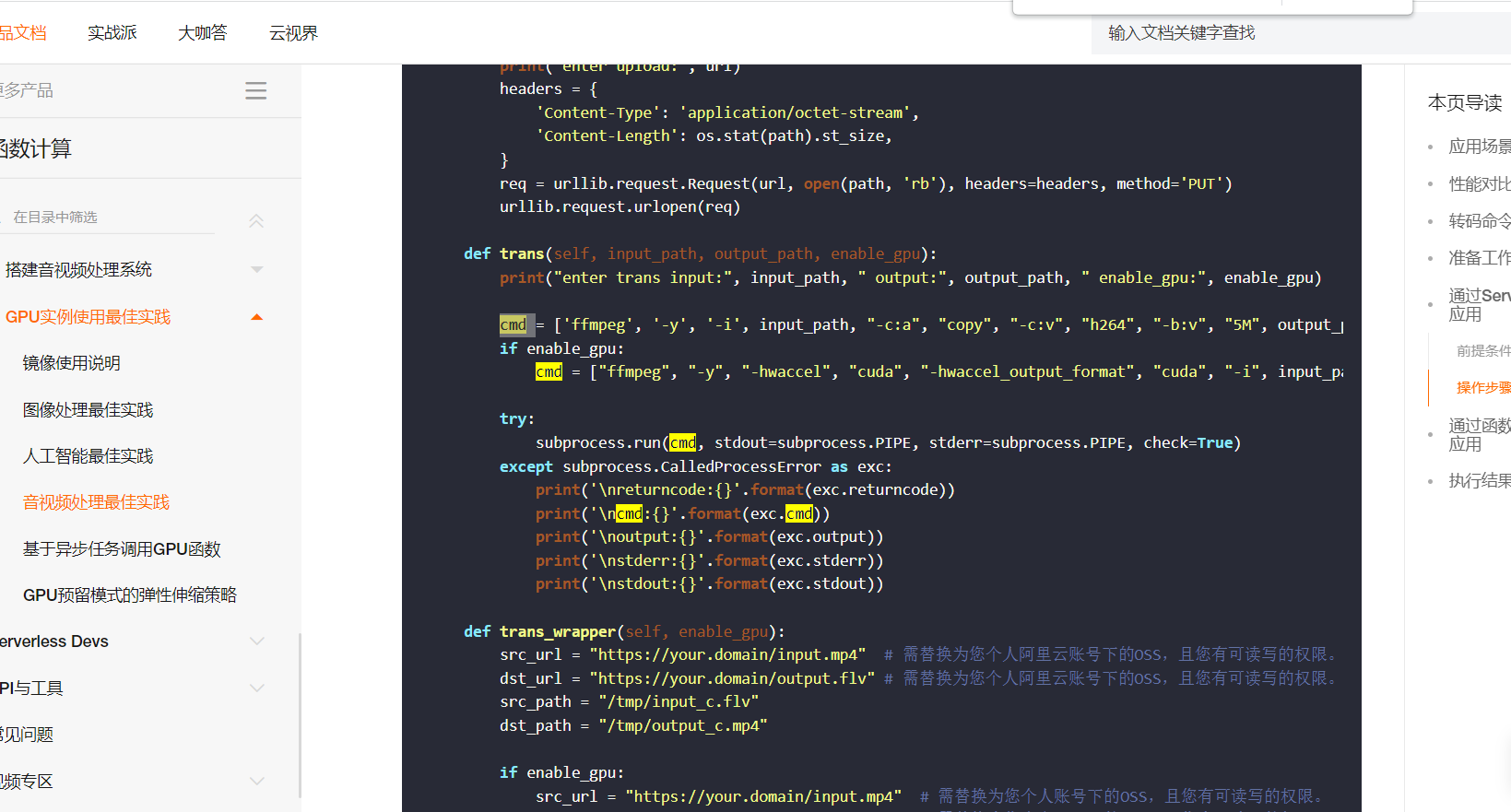Expand the API与工具 section chevron
1511x812 pixels.
(257, 688)
